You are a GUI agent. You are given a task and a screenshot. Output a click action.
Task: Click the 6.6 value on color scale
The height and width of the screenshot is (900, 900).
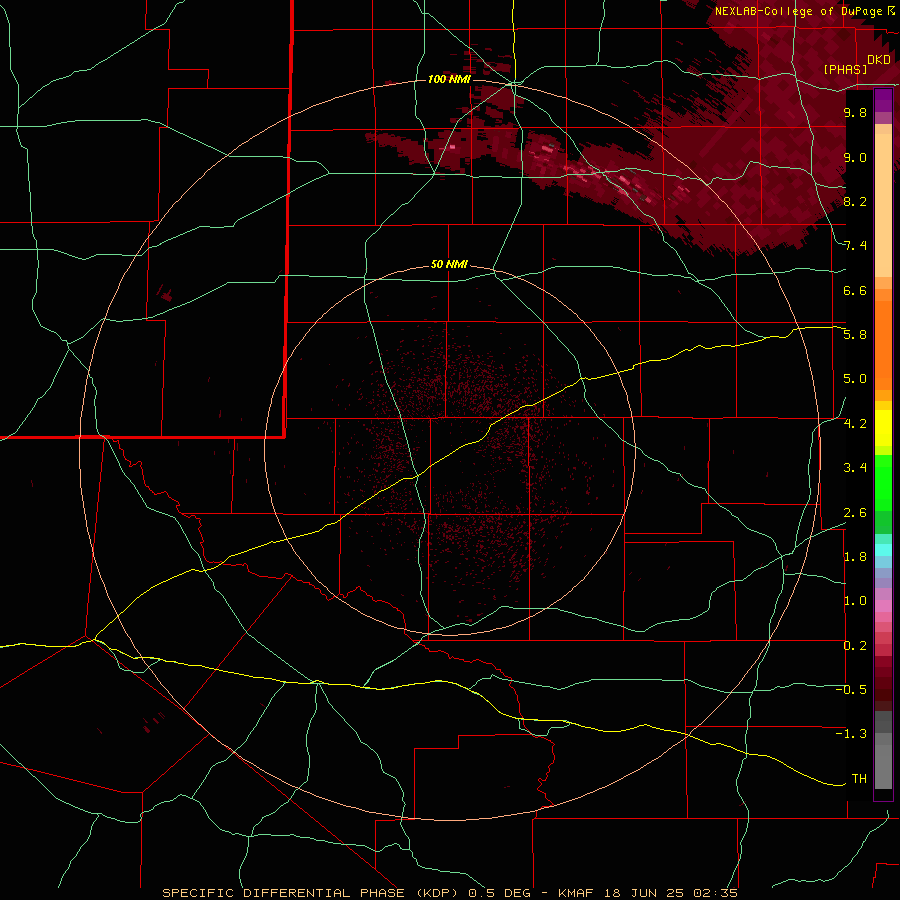pos(855,291)
